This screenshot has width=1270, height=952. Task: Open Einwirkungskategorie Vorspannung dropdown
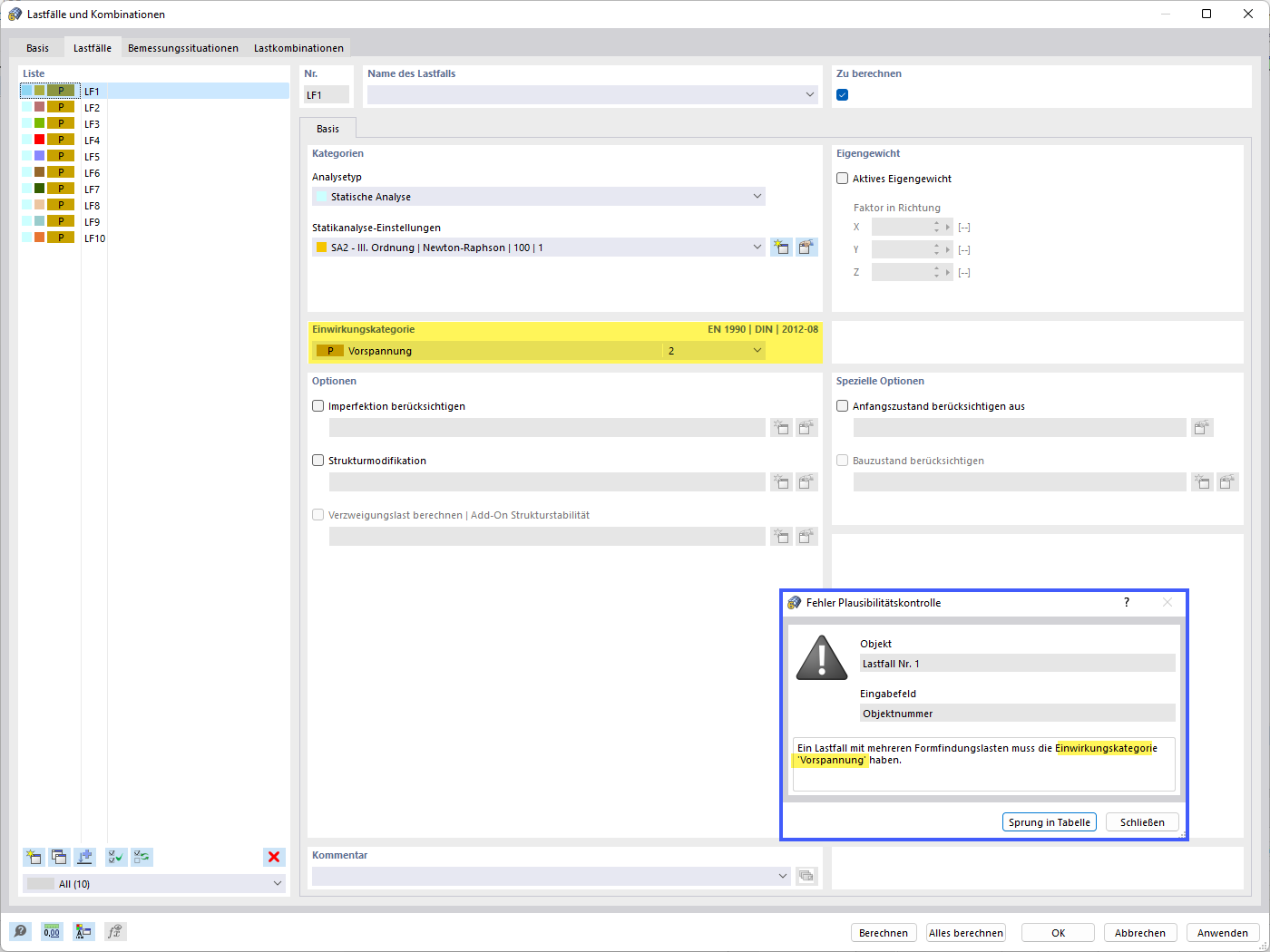(x=757, y=351)
